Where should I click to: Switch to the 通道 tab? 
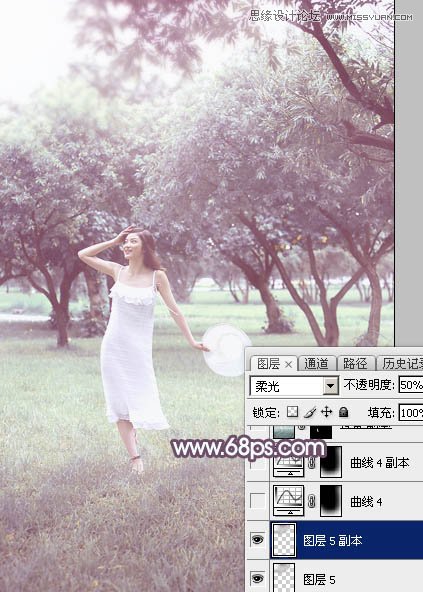pyautogui.click(x=316, y=364)
